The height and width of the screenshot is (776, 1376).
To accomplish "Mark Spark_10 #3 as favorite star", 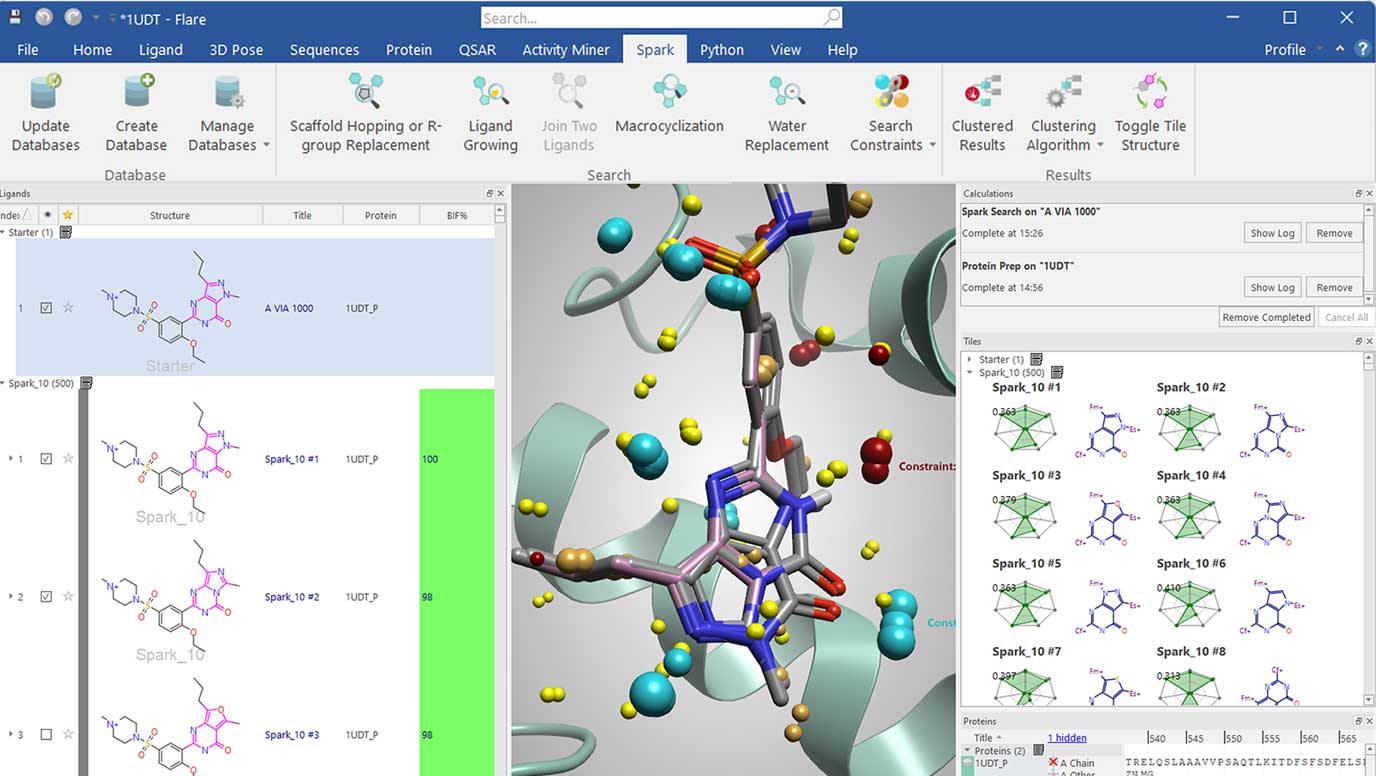I will coord(68,735).
